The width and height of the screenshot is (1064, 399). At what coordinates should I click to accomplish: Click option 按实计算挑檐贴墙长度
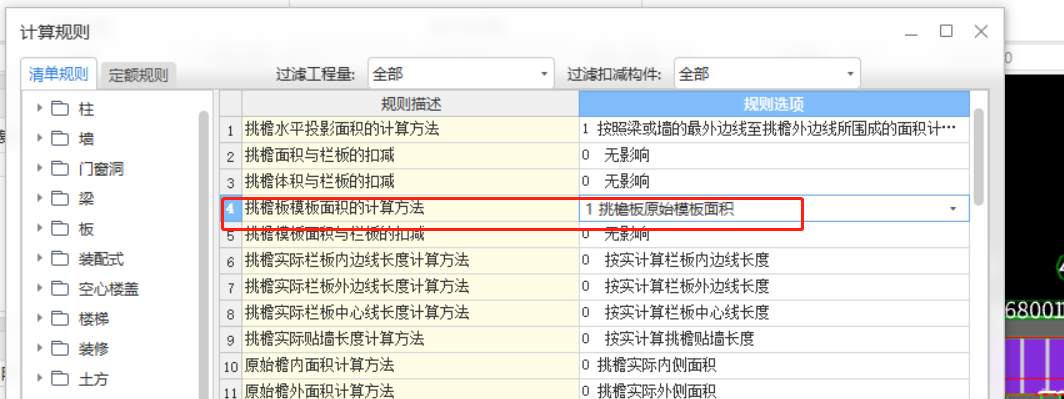pyautogui.click(x=774, y=339)
